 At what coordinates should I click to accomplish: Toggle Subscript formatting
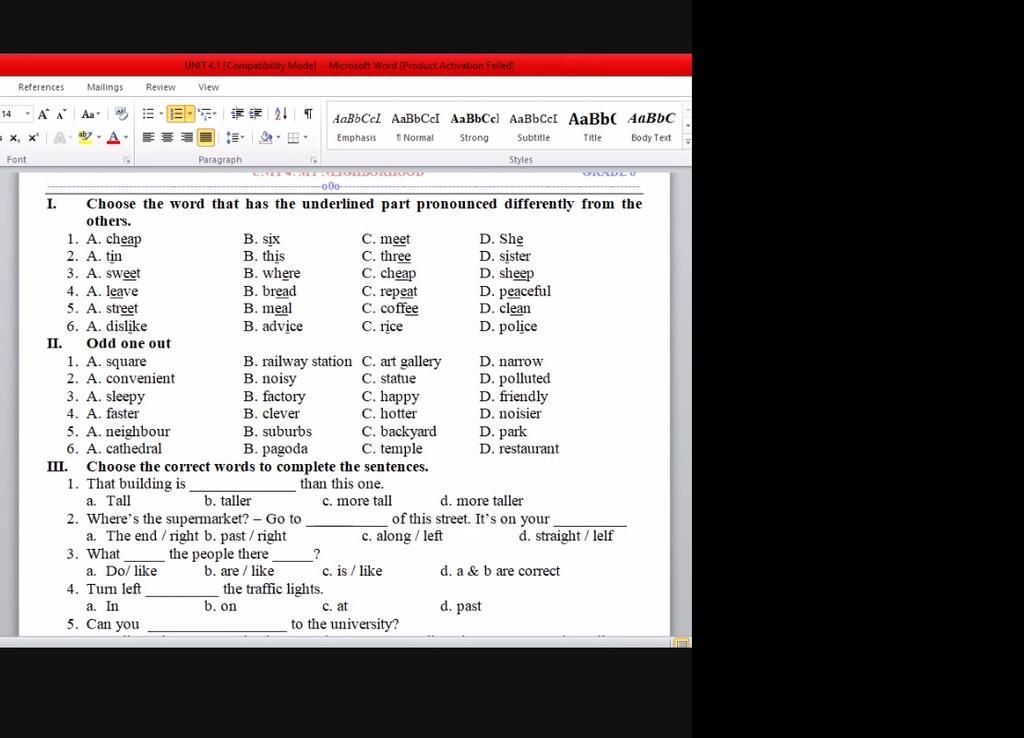tap(14, 138)
